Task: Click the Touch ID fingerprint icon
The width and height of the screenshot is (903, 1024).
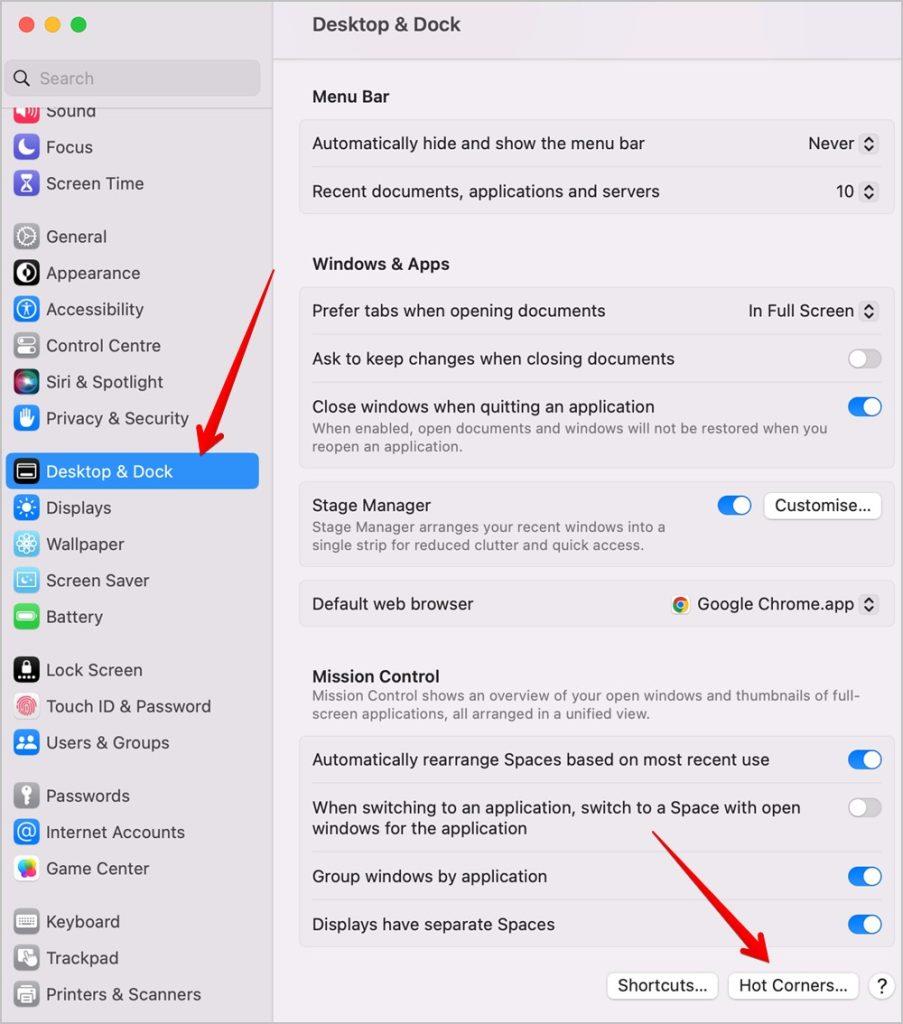Action: tap(26, 706)
